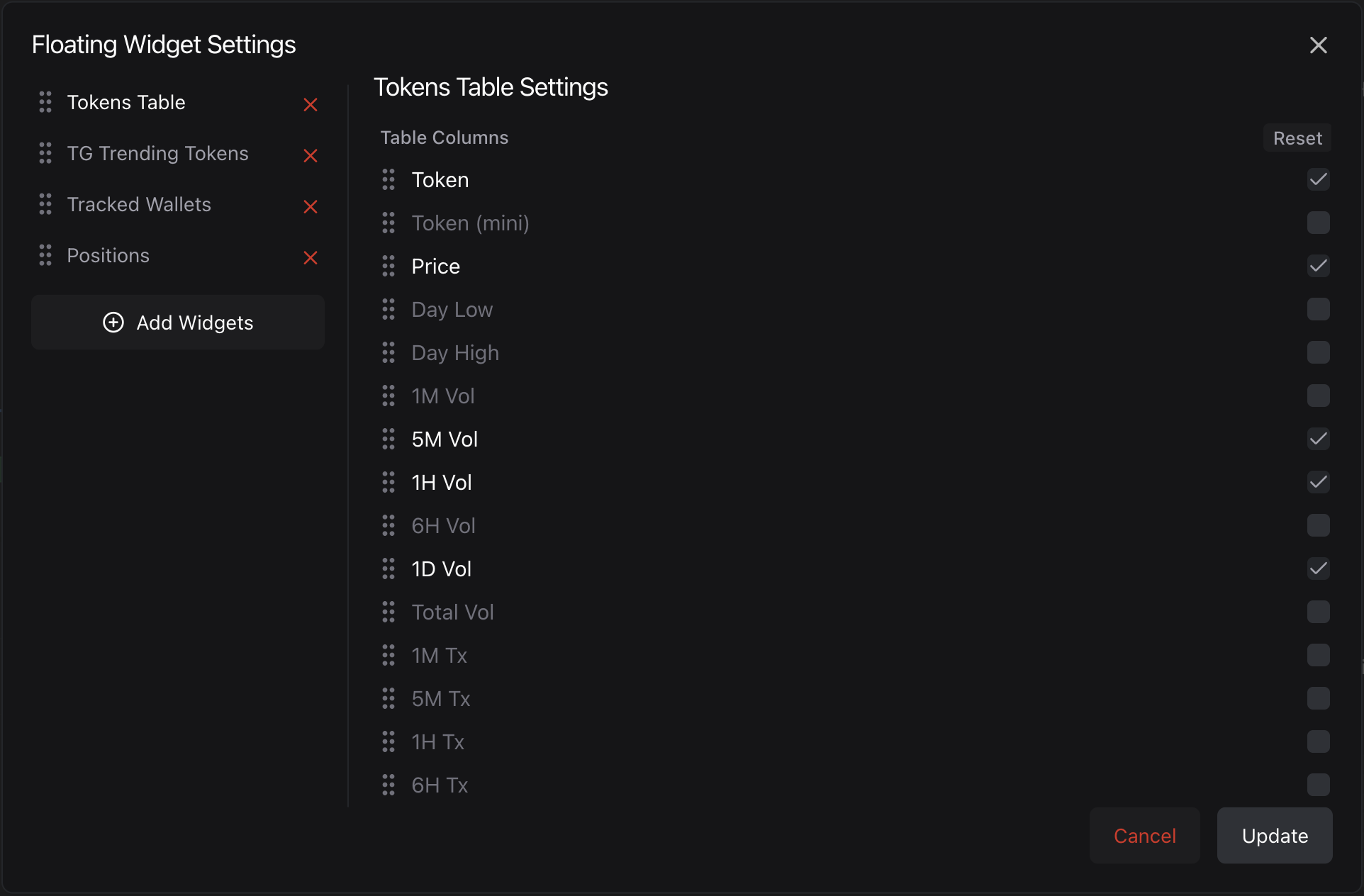Remove the Positions widget with red X
1364x896 pixels.
tap(311, 258)
